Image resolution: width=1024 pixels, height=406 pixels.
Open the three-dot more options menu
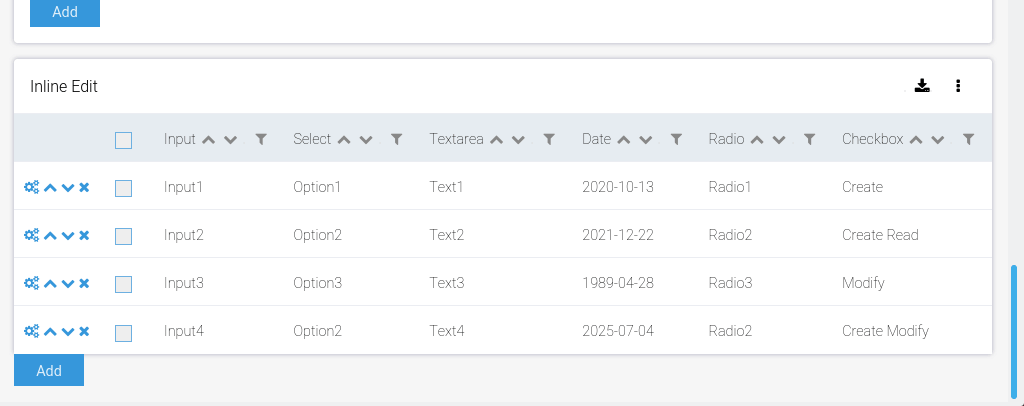tap(958, 86)
